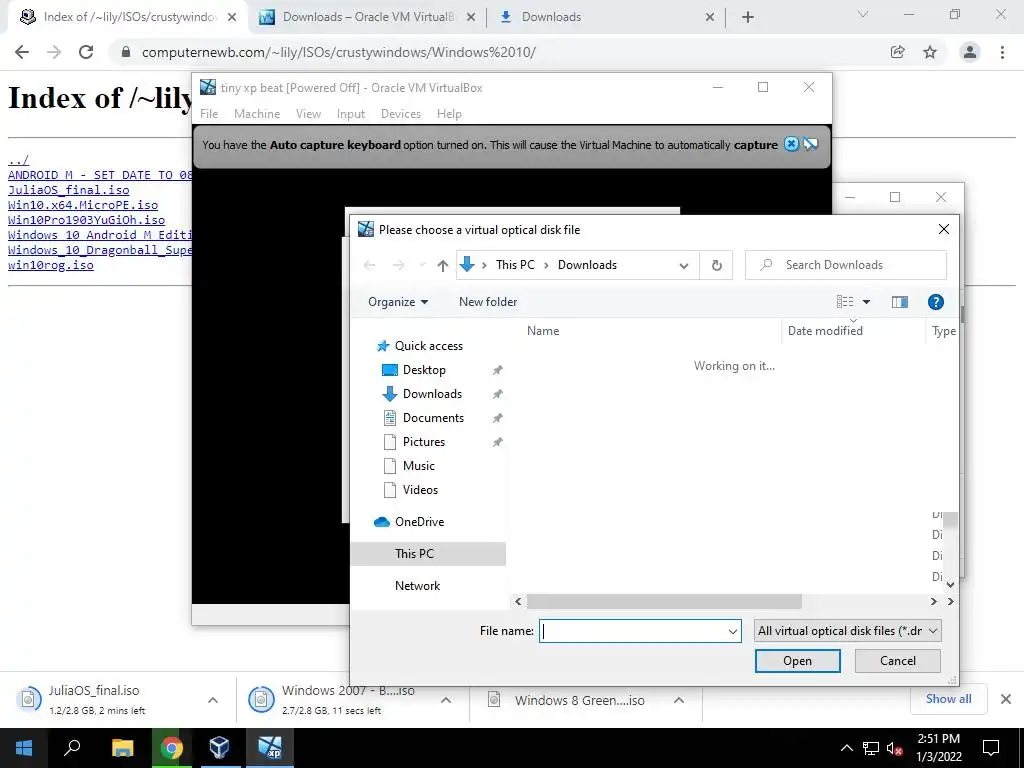The width and height of the screenshot is (1024, 768).
Task: Suppress future auto capture keyboard messages
Action: (811, 144)
